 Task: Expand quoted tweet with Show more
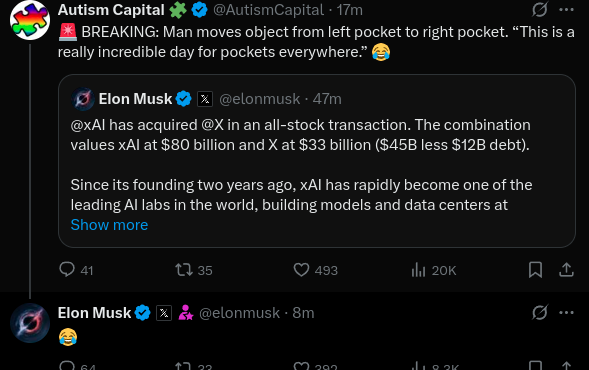coord(109,225)
